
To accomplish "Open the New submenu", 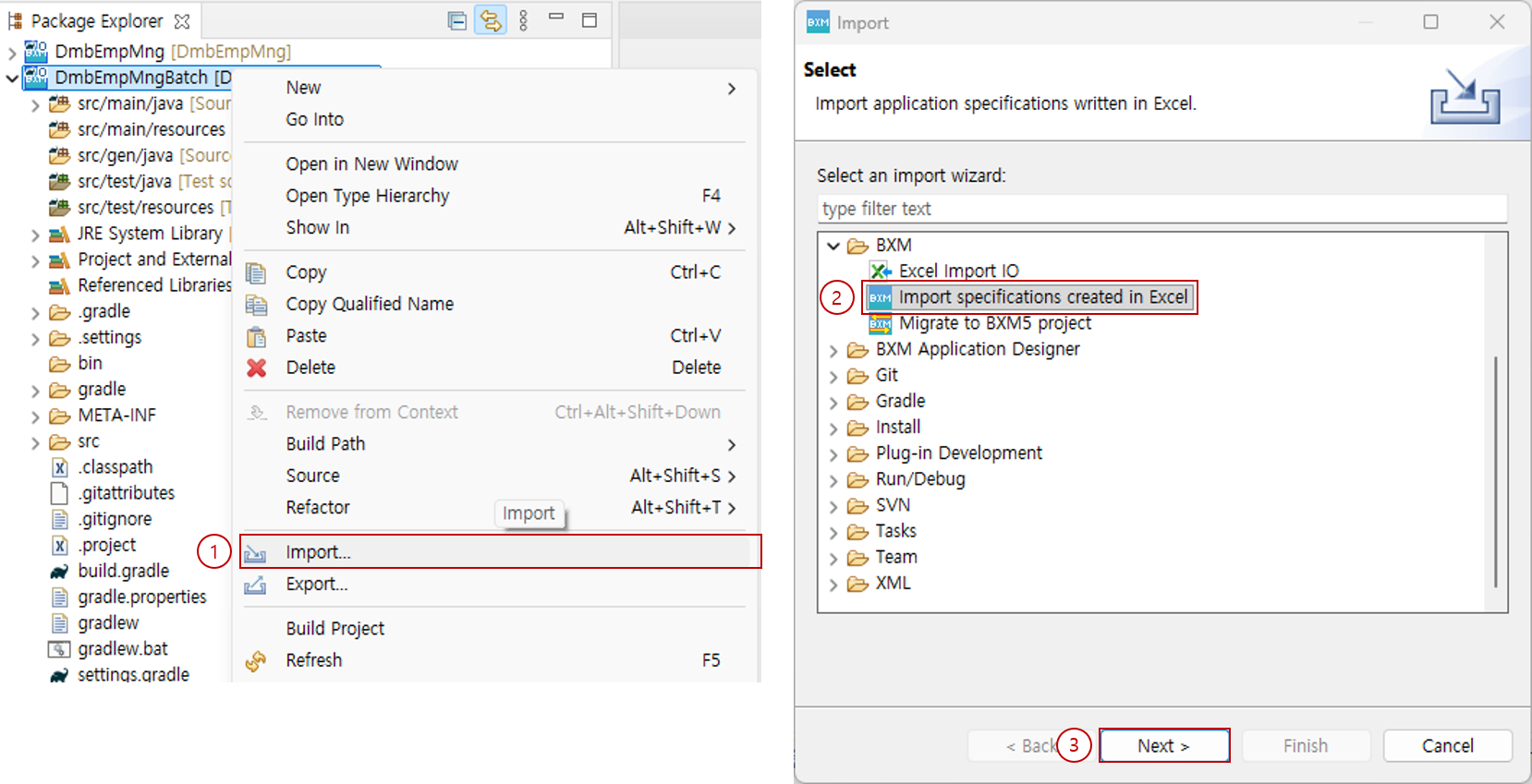I will (x=494, y=88).
